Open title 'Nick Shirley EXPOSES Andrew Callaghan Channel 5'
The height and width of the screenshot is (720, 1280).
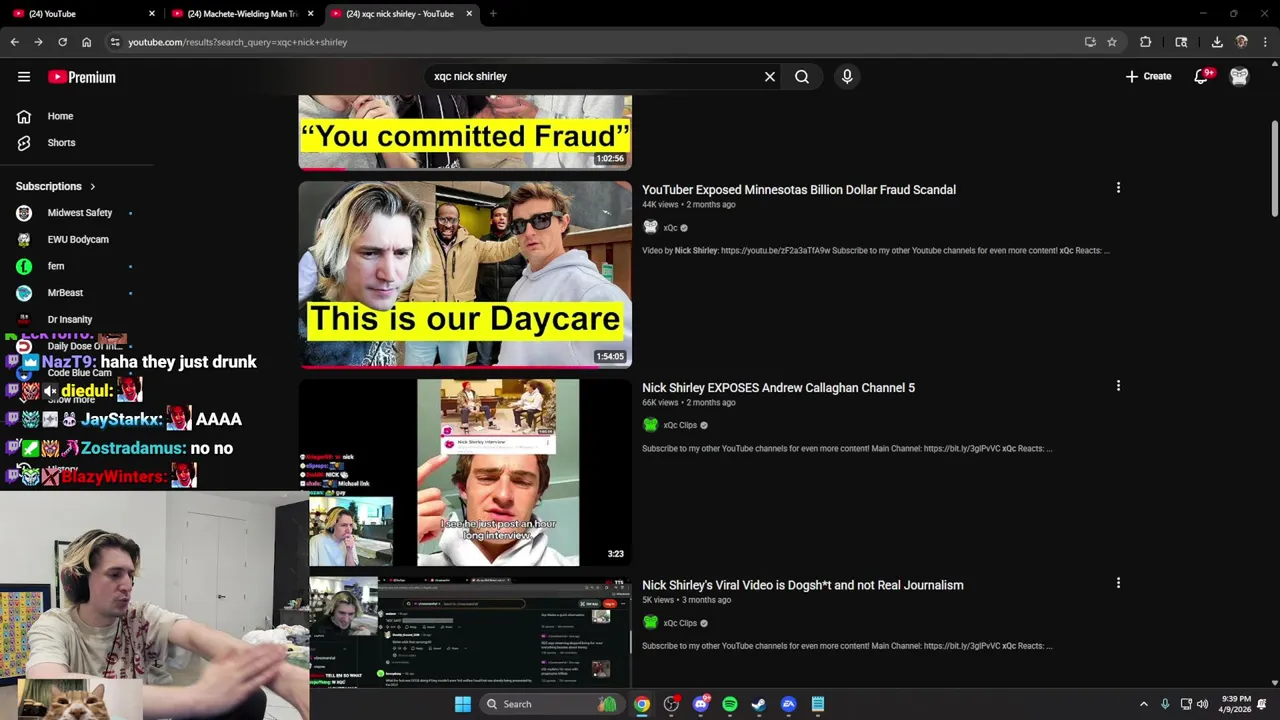pyautogui.click(x=778, y=388)
